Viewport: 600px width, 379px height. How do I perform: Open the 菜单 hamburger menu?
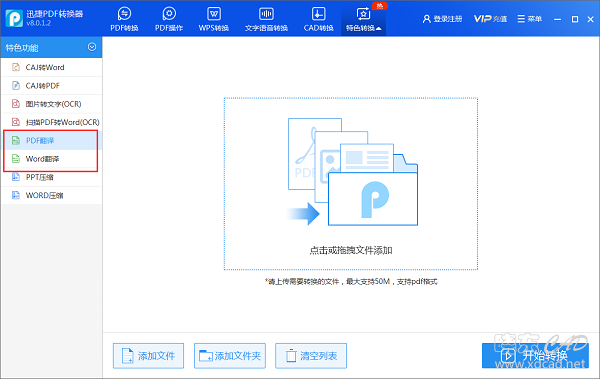coord(530,19)
